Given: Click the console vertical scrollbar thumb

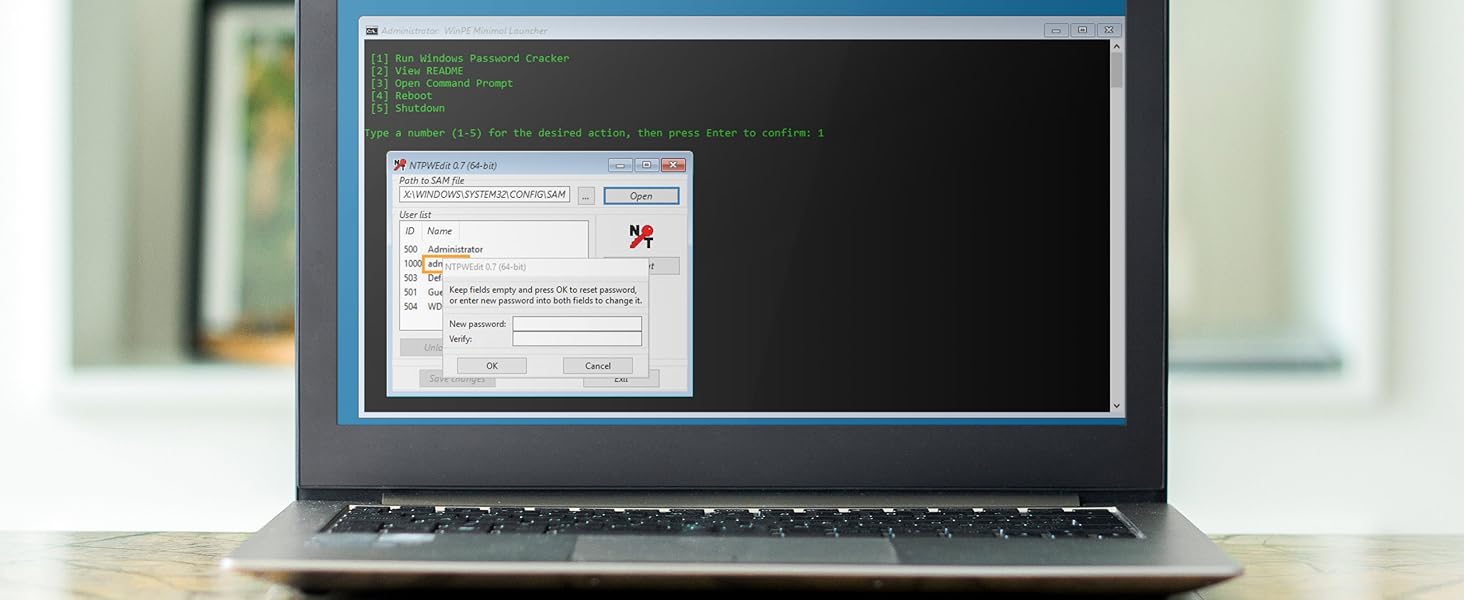Looking at the screenshot, I should (x=1117, y=69).
